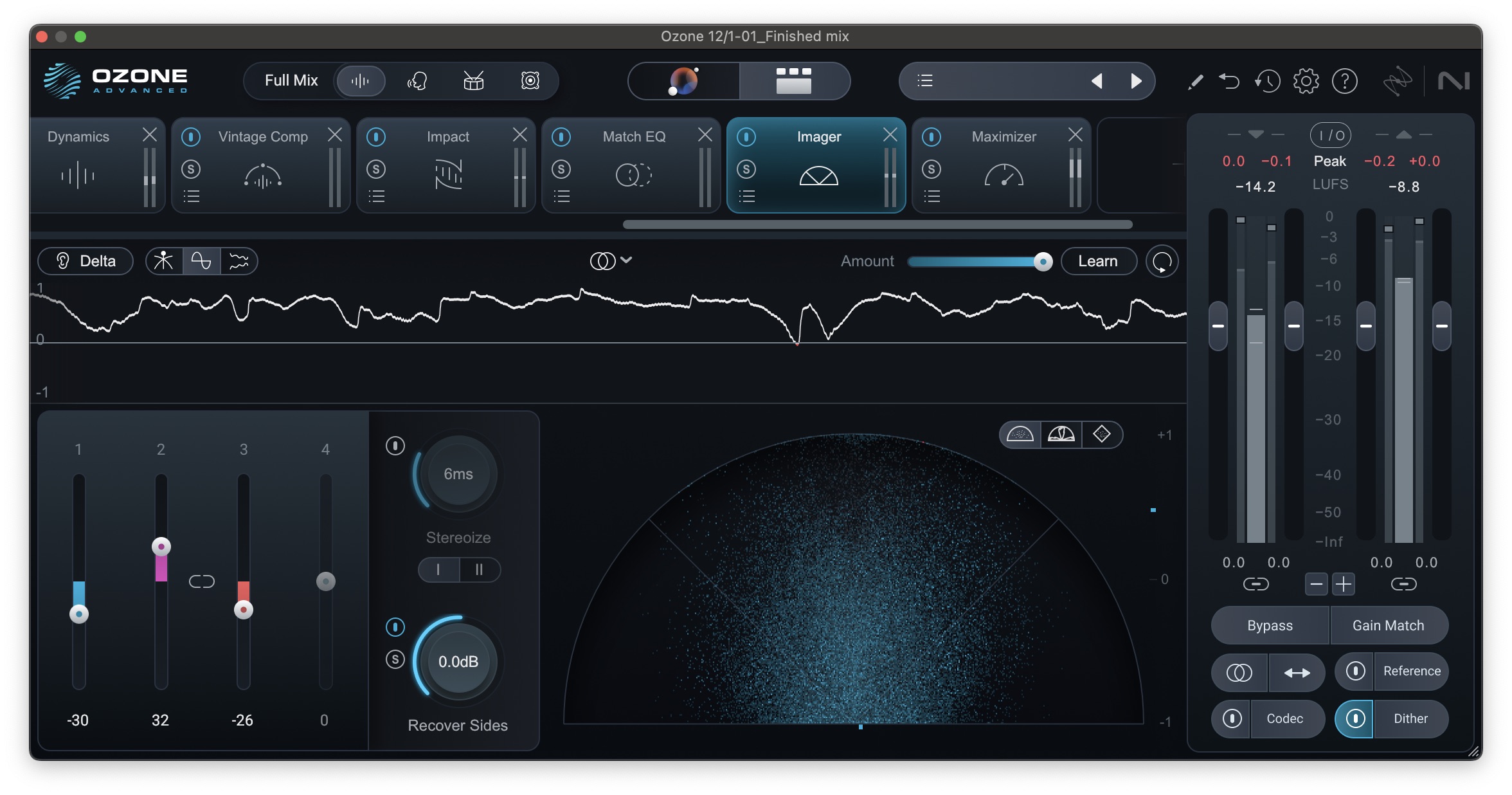Open the Match EQ preset list icon

(x=562, y=196)
